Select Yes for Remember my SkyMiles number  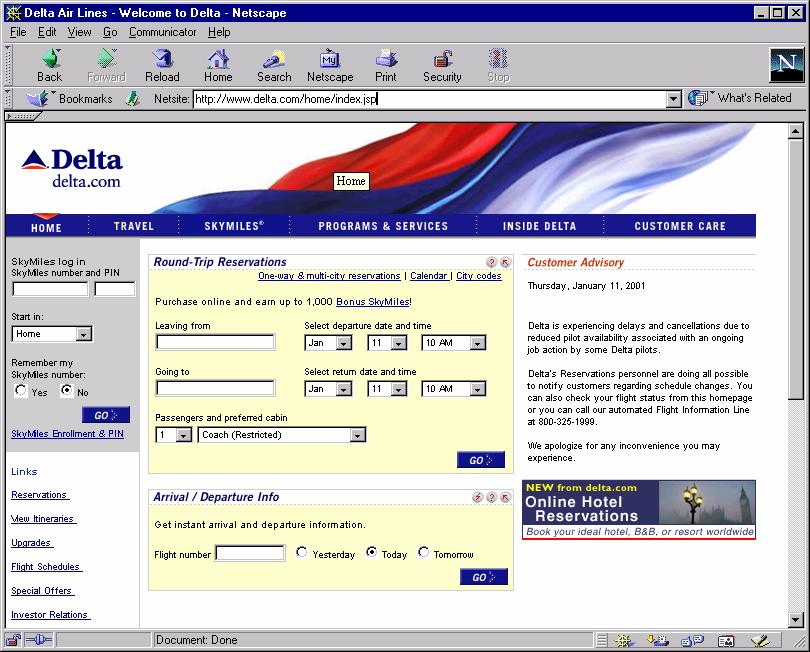pyautogui.click(x=21, y=390)
